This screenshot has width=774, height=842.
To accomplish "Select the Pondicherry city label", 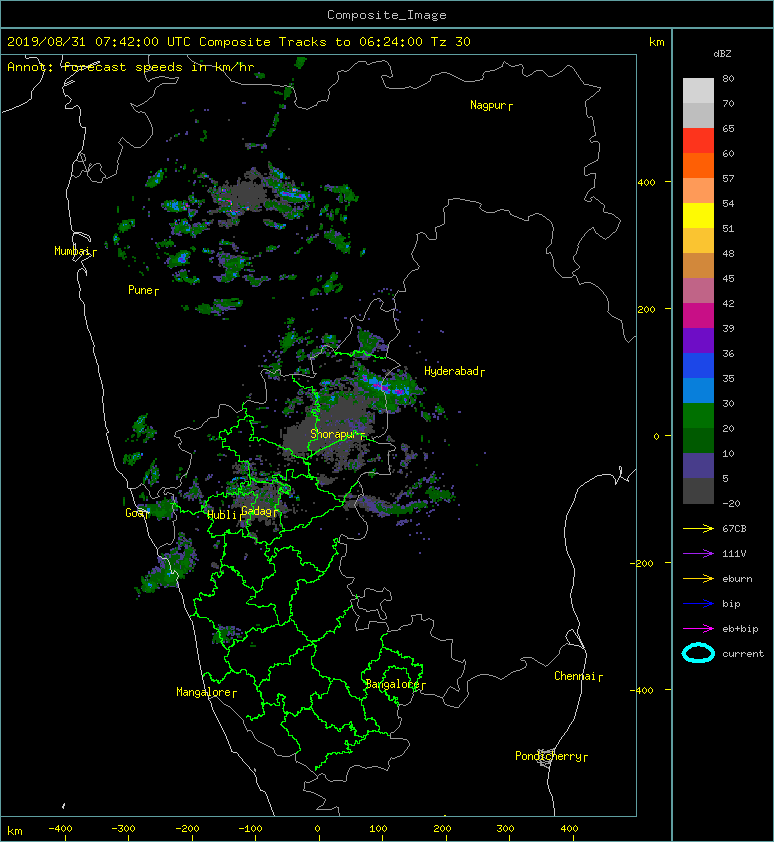I will tap(551, 756).
